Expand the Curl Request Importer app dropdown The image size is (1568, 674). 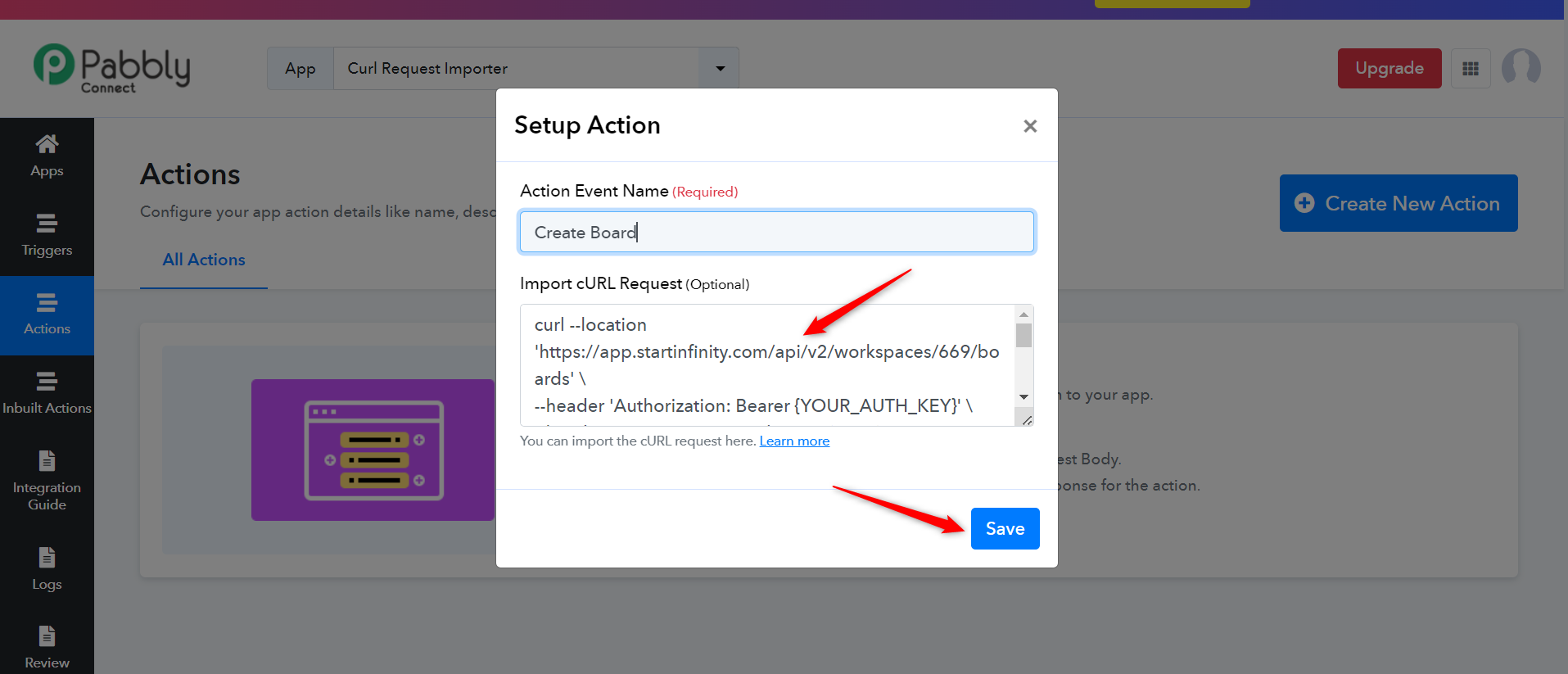720,69
